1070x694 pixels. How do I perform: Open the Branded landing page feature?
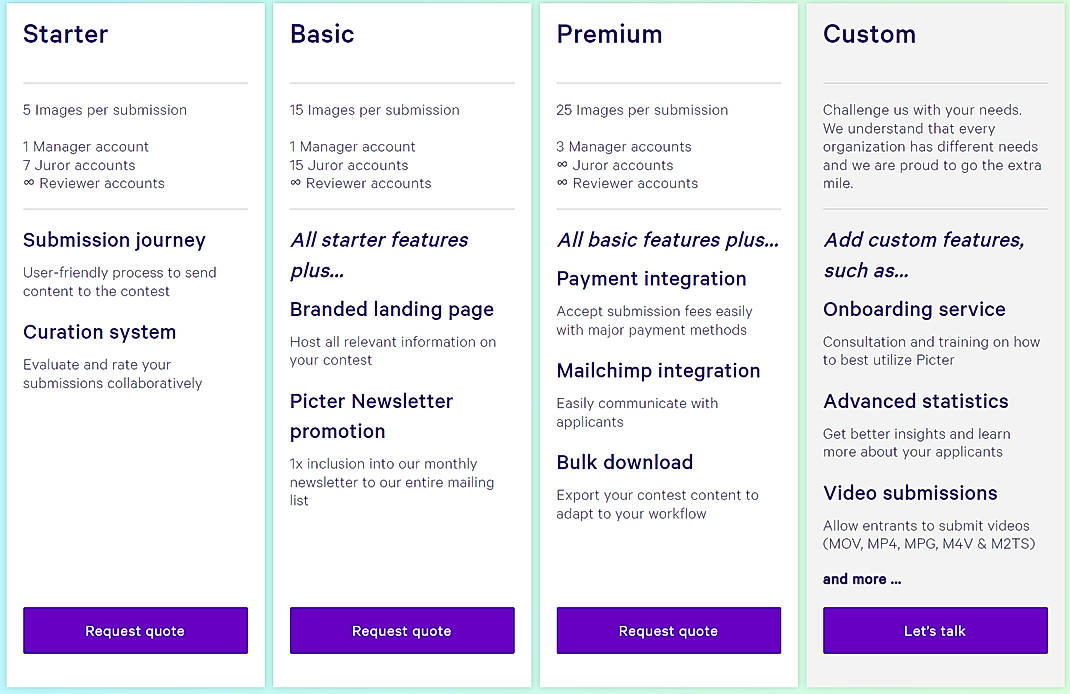pyautogui.click(x=391, y=310)
